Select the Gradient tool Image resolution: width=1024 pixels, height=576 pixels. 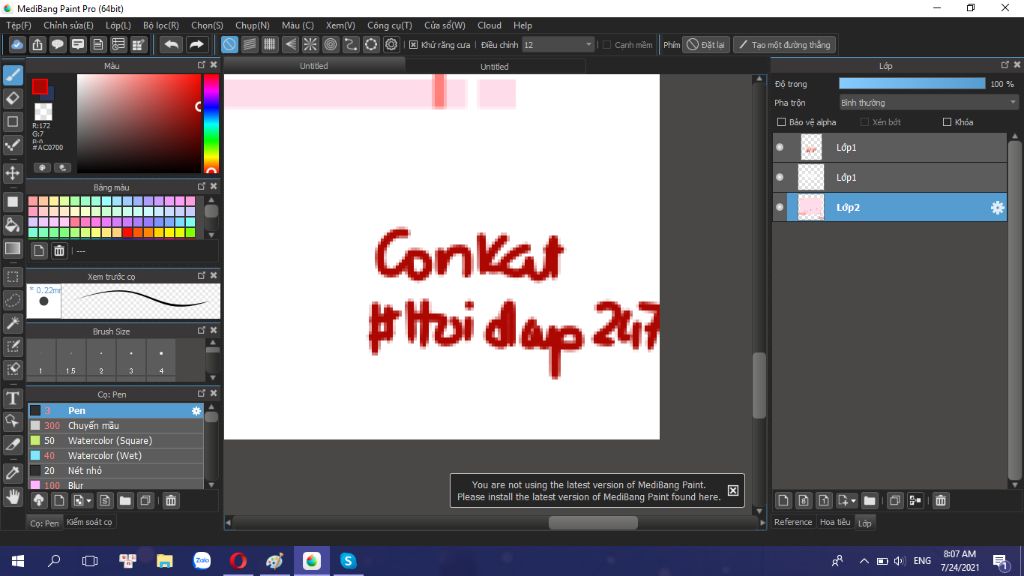pyautogui.click(x=13, y=249)
